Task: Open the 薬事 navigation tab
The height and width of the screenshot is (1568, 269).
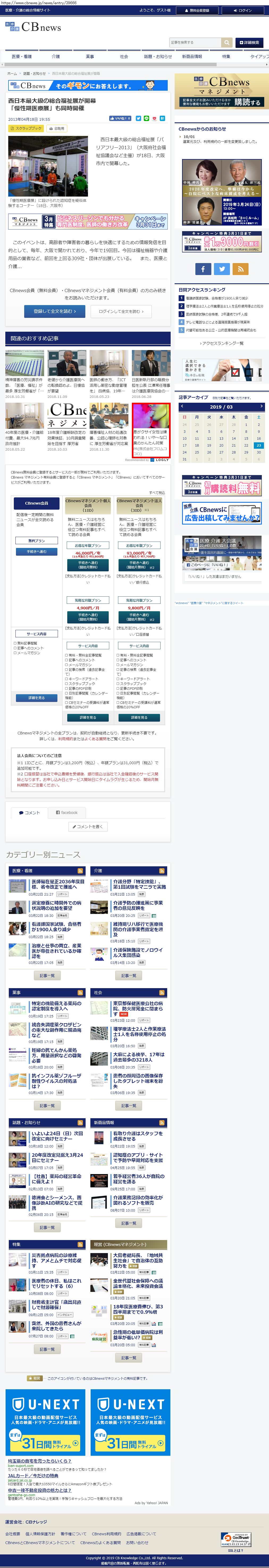Action: (90, 57)
